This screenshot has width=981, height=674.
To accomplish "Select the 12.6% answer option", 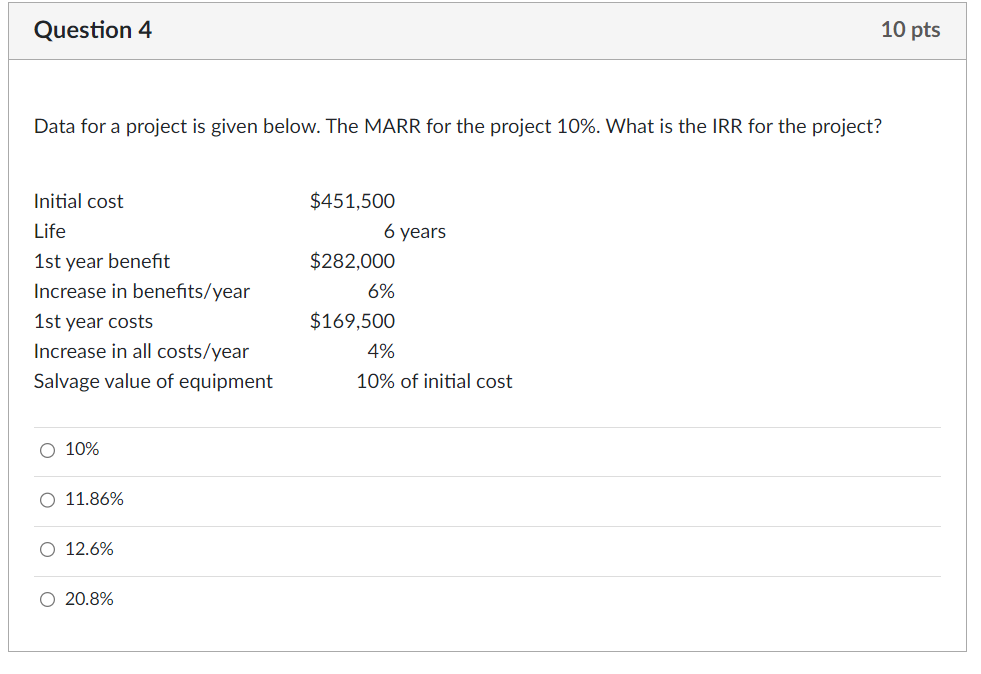I will point(88,549).
